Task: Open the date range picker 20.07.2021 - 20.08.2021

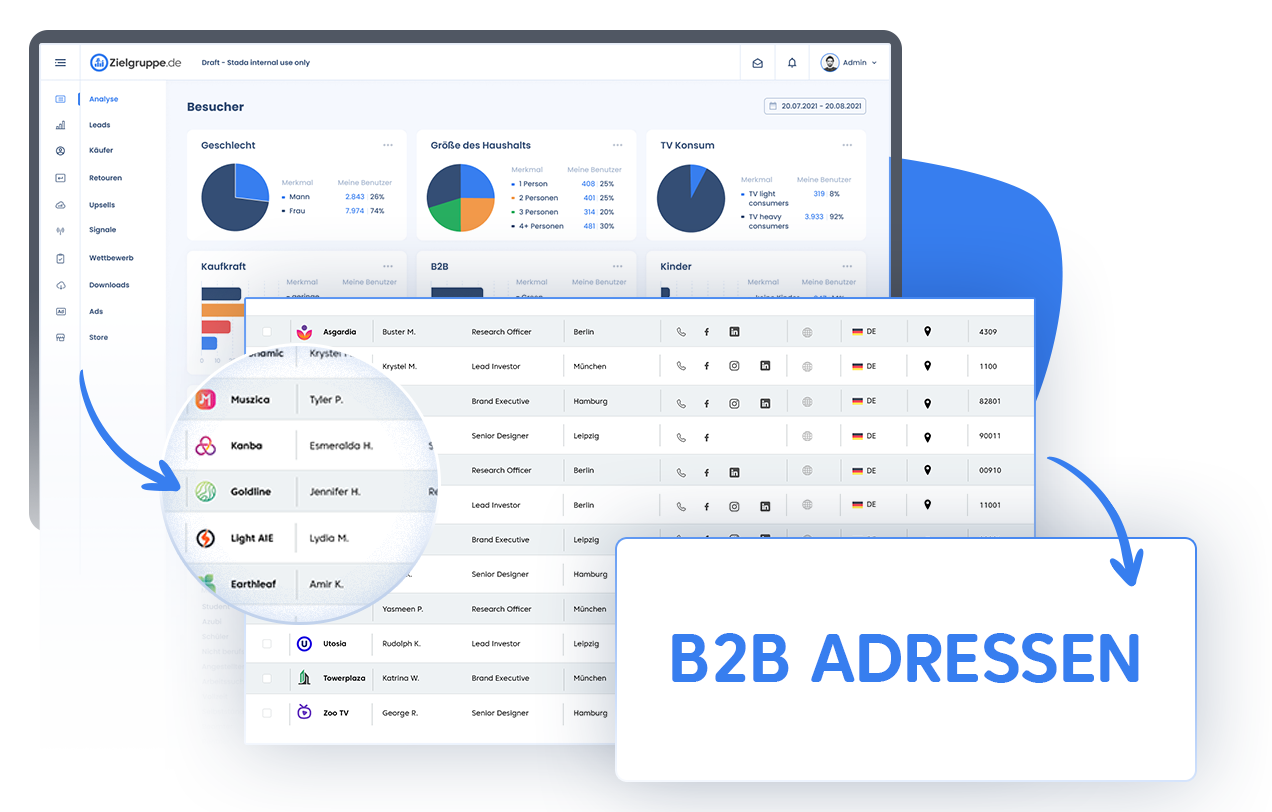Action: pyautogui.click(x=814, y=106)
